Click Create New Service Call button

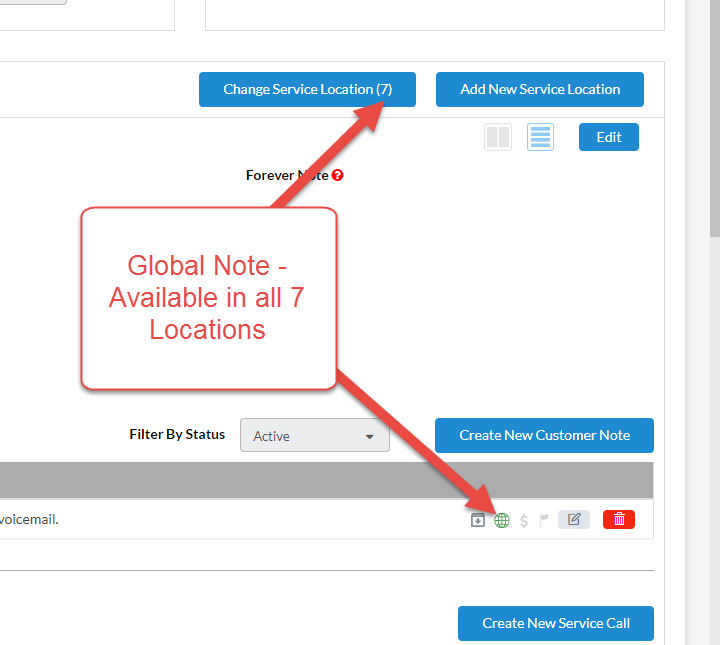[556, 623]
